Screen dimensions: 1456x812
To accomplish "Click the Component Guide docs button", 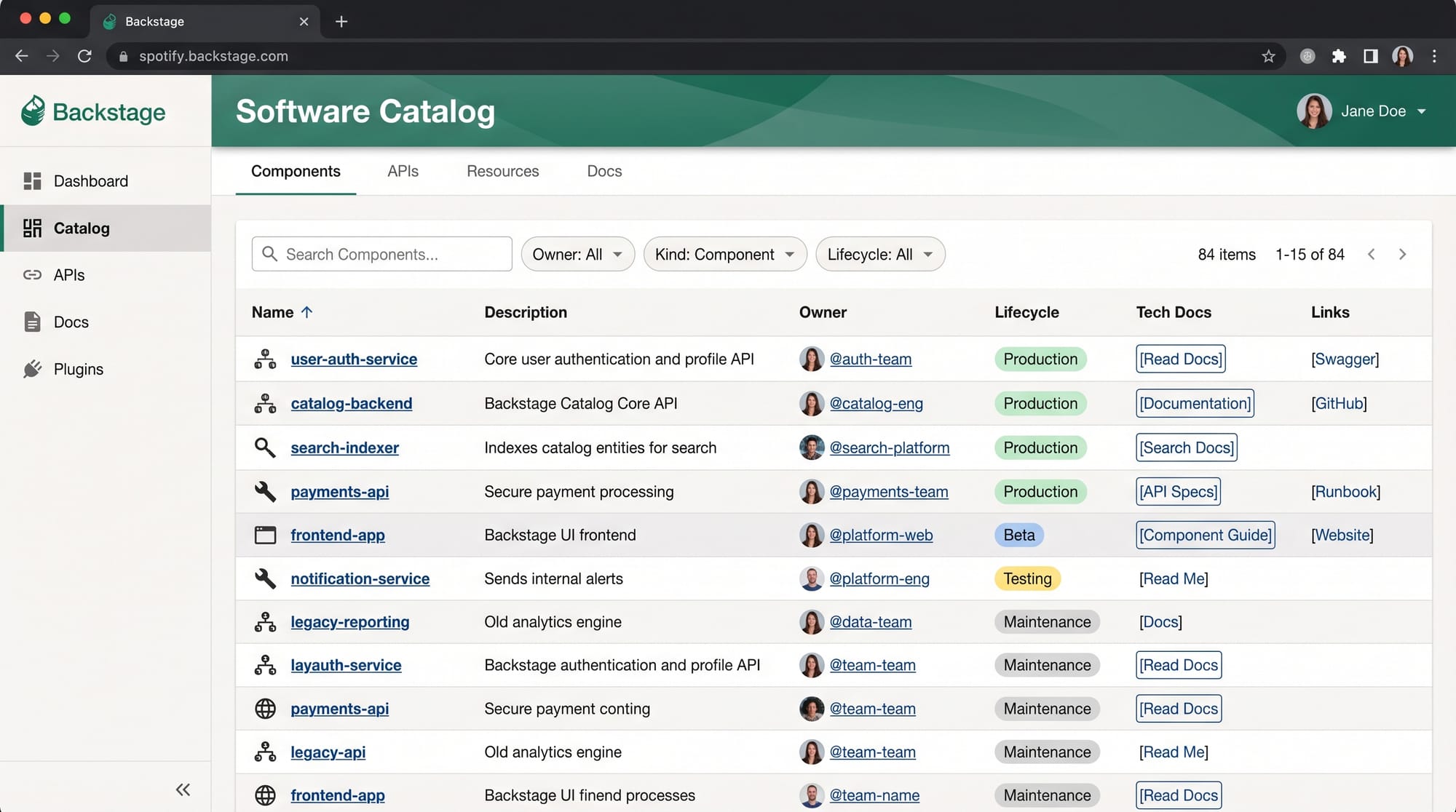I will [1205, 535].
